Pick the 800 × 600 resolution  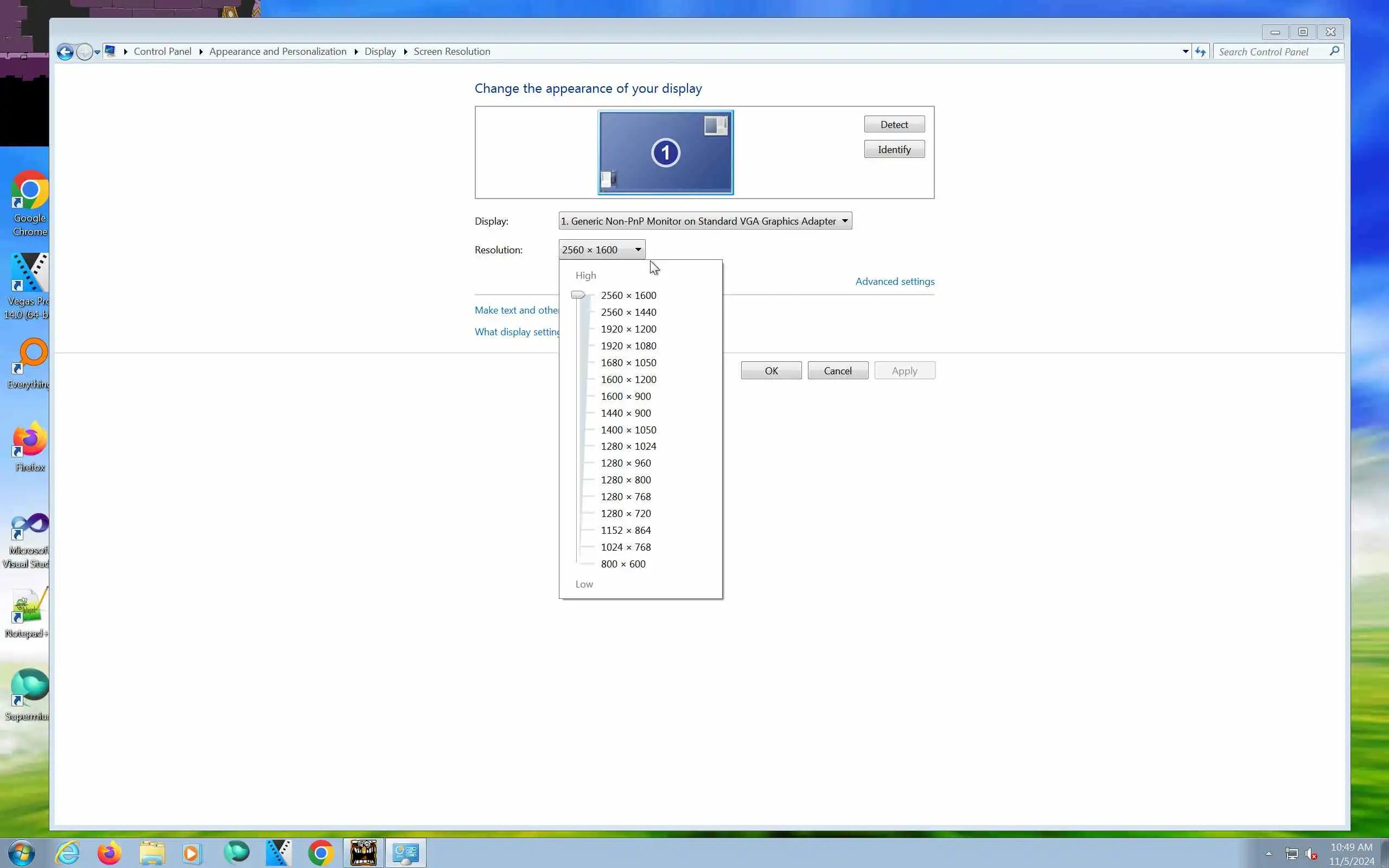(623, 564)
